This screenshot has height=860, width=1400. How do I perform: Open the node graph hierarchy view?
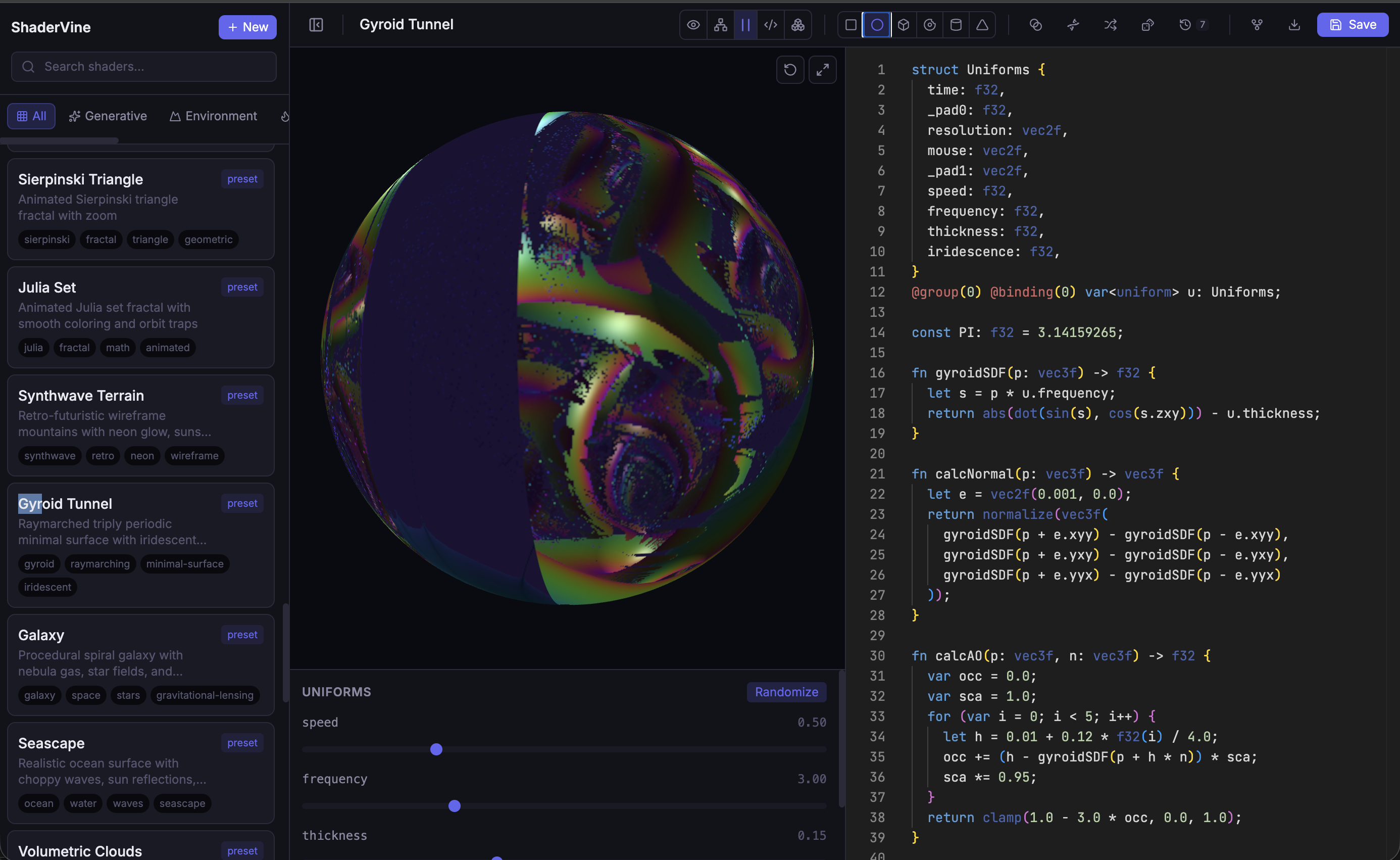pos(720,25)
